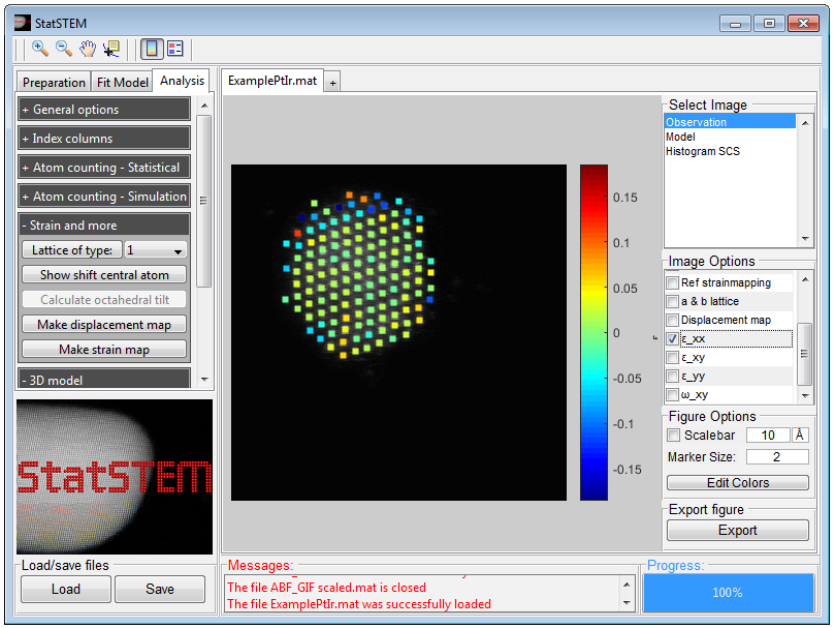Enable the Scalebar checkbox
The height and width of the screenshot is (628, 834).
click(x=674, y=435)
